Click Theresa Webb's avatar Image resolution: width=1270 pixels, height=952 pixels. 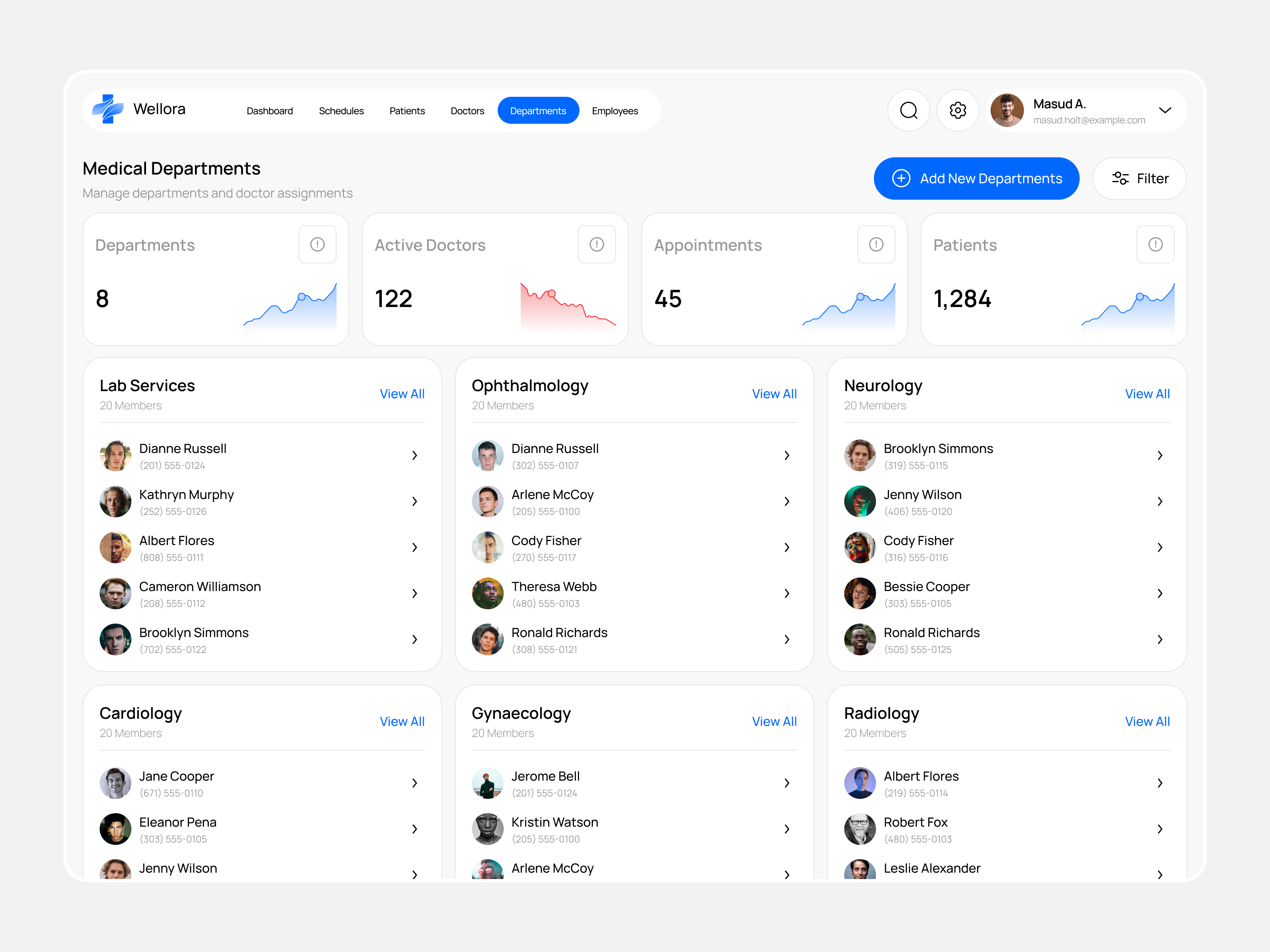click(x=487, y=593)
